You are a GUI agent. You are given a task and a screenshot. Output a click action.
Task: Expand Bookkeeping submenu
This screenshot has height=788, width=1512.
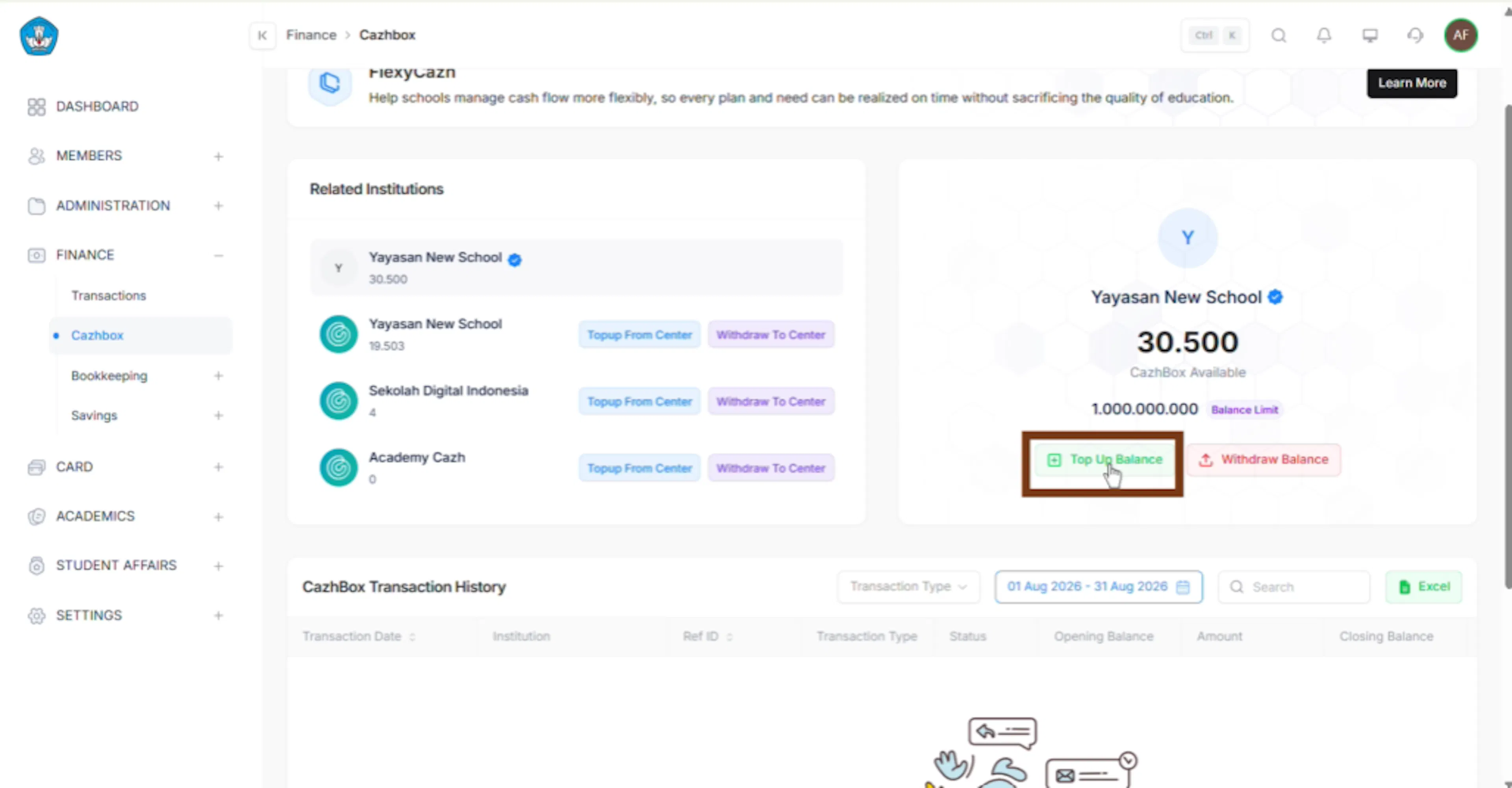coord(219,376)
